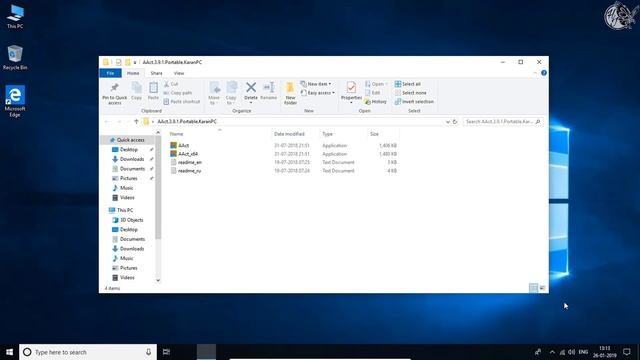Click the volume icon in tray
Screen dimensions: 640x360
pos(571,352)
